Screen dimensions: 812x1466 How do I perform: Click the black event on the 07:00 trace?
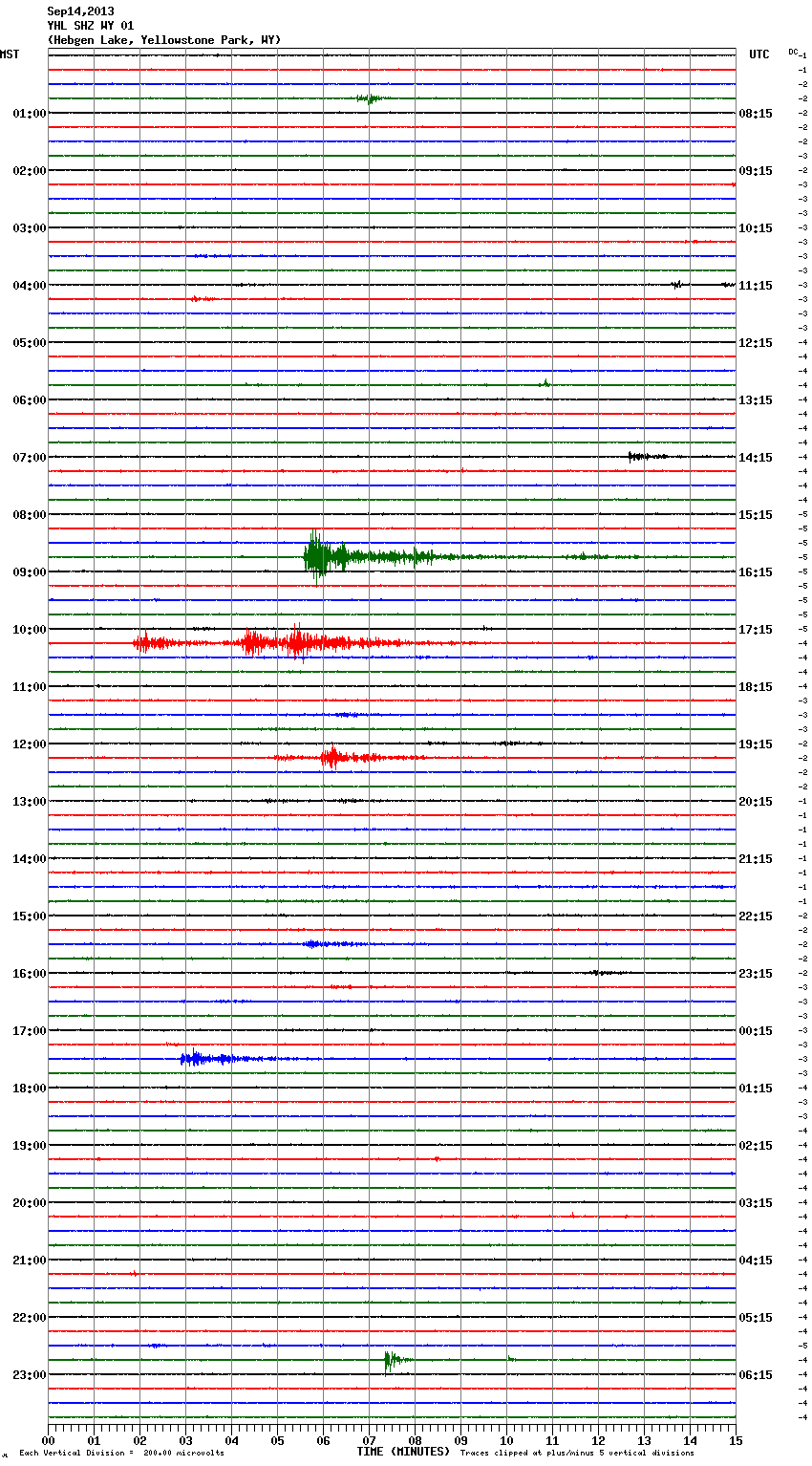click(650, 457)
